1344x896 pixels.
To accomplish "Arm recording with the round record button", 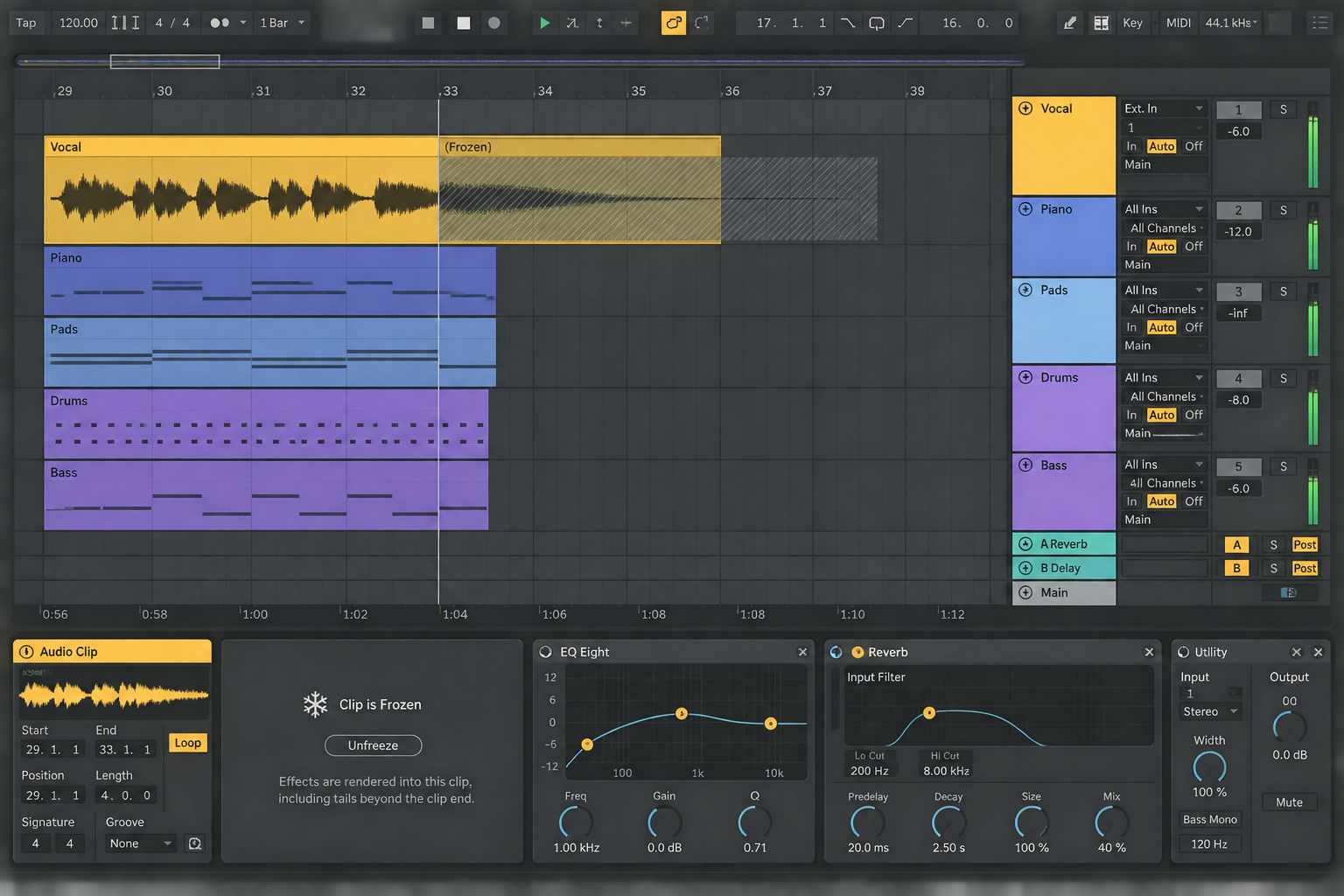I will click(494, 23).
